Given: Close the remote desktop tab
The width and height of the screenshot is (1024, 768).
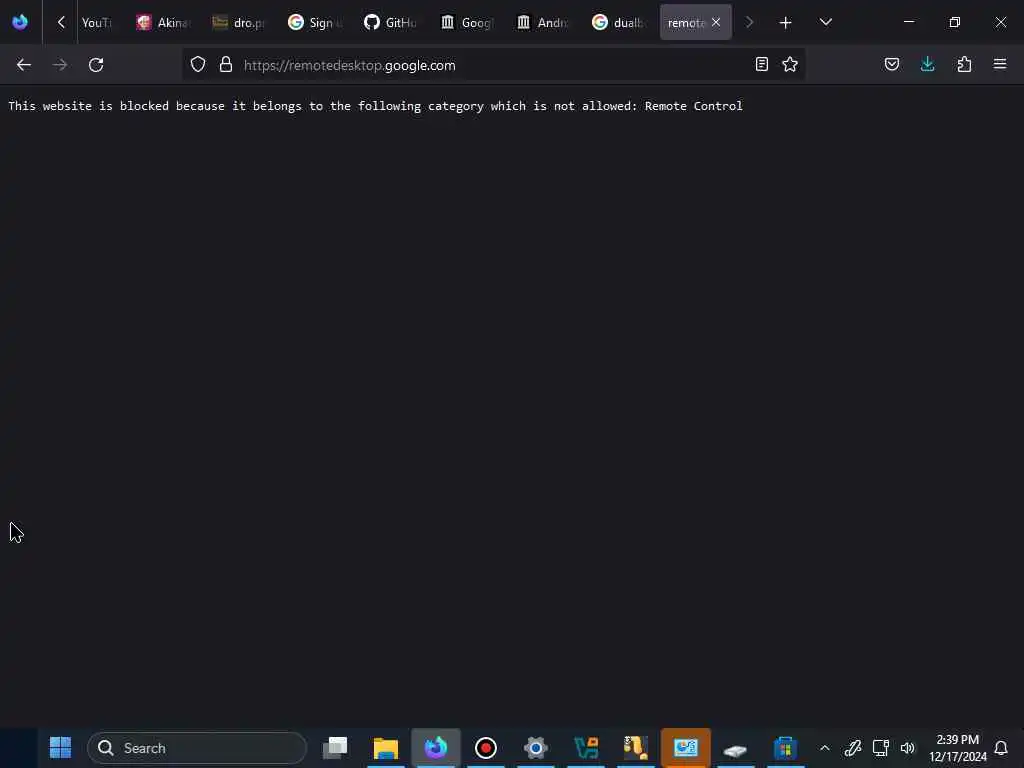Looking at the screenshot, I should (716, 22).
